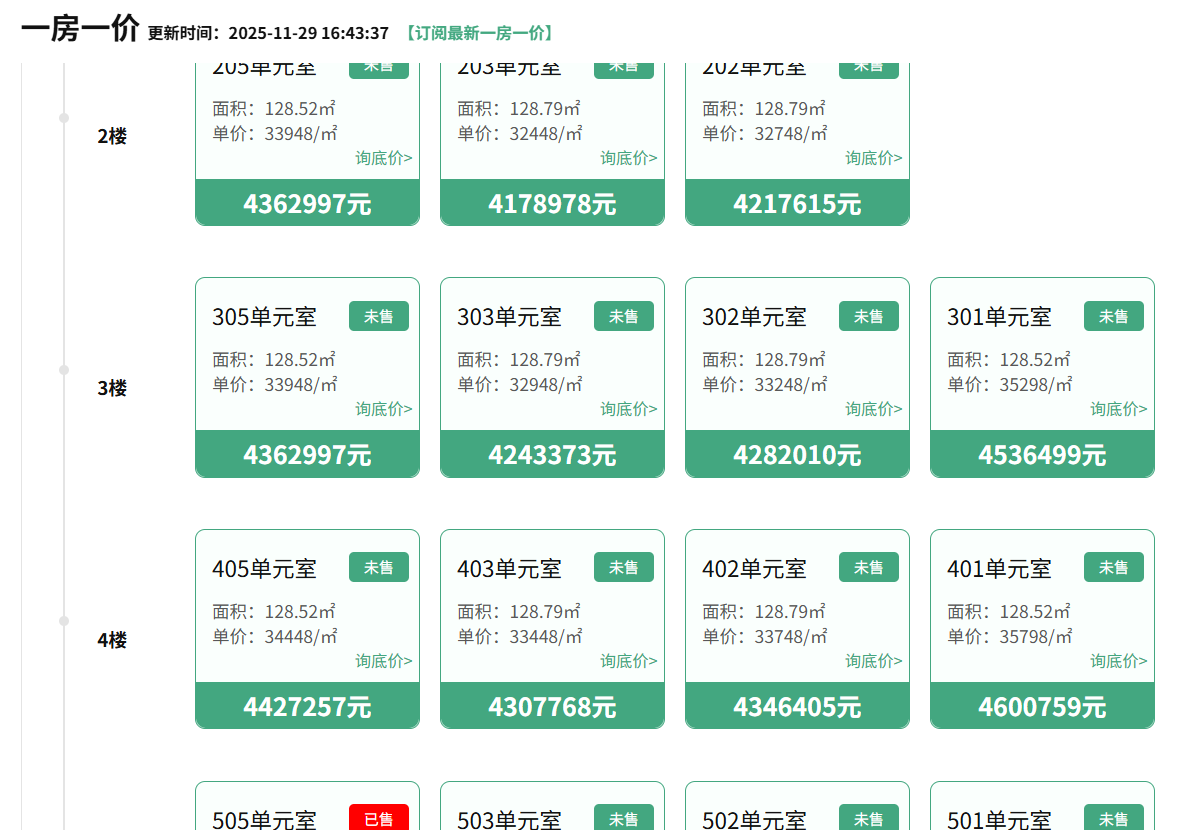Click 询底价 link for unit 405
This screenshot has width=1201, height=830.
(x=383, y=661)
